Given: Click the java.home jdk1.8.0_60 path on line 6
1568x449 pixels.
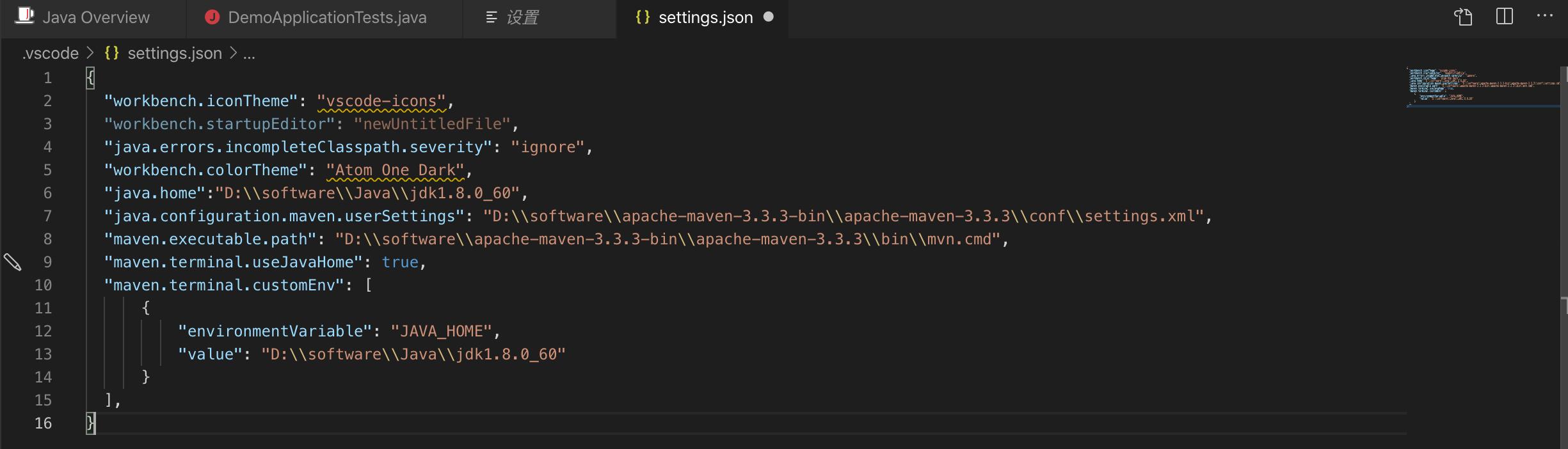Looking at the screenshot, I should (x=367, y=193).
